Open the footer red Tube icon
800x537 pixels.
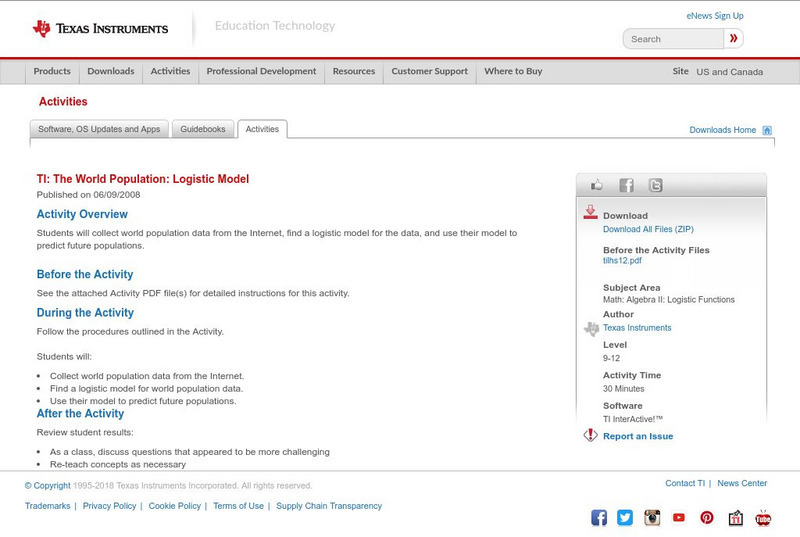click(763, 518)
